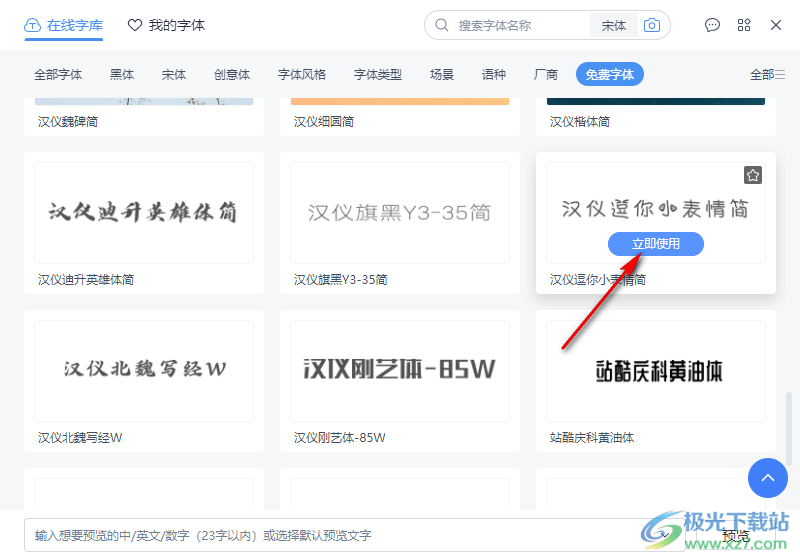The image size is (800, 560).
Task: Open 字体类型 filter
Action: point(378,74)
